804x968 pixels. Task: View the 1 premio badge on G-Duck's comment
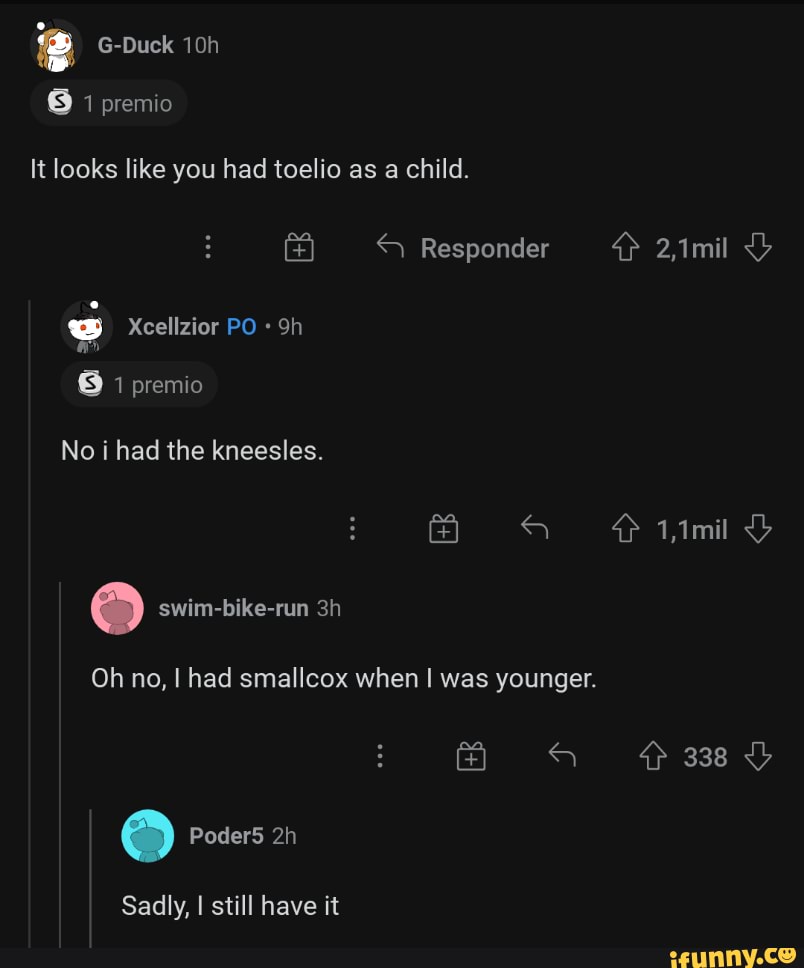point(108,103)
